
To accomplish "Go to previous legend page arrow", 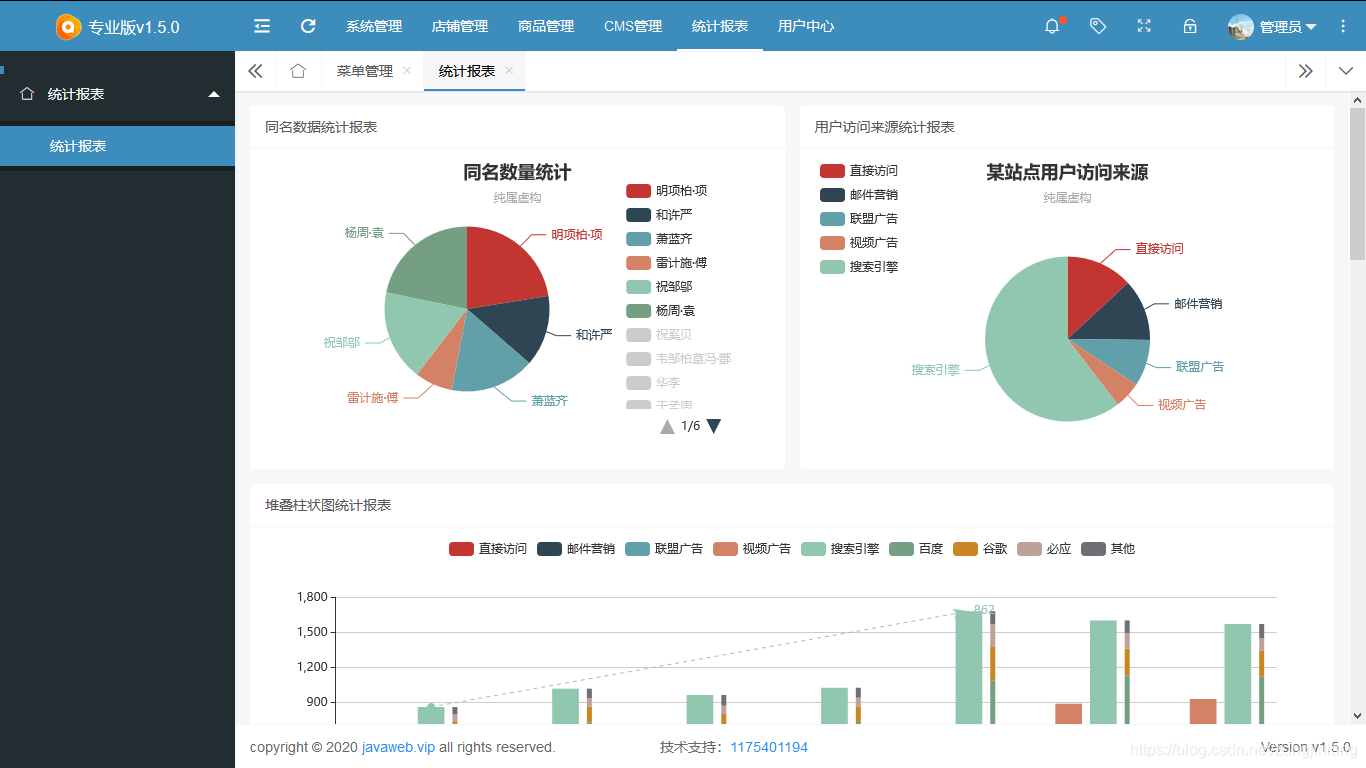I will tap(668, 426).
